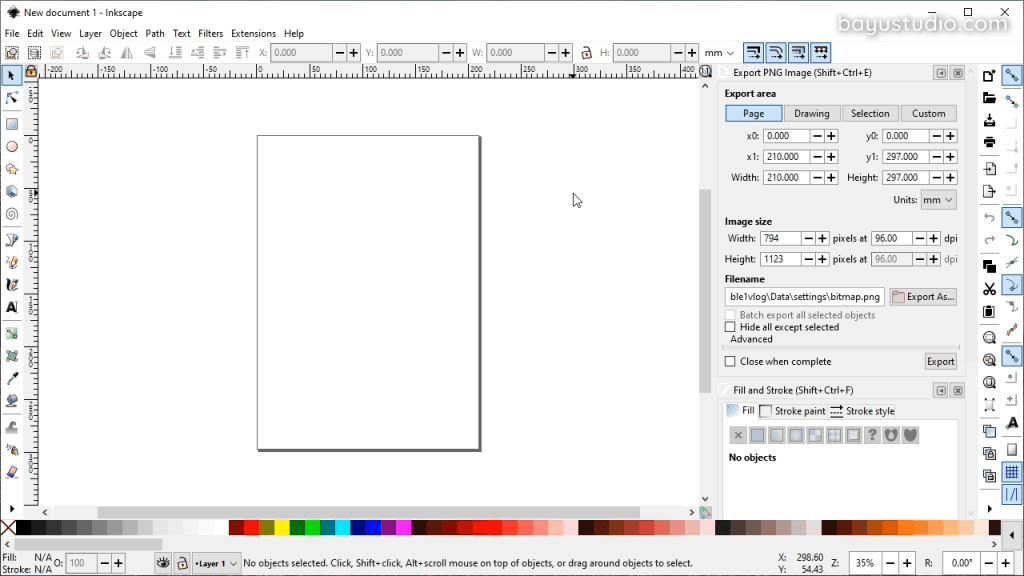Click the Print document icon
This screenshot has height=576, width=1024.
coord(989,142)
